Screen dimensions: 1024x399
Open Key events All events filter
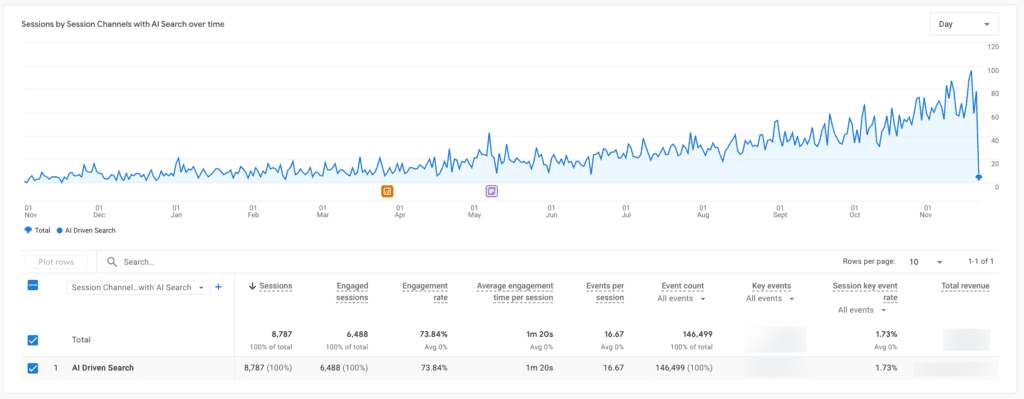coord(770,298)
